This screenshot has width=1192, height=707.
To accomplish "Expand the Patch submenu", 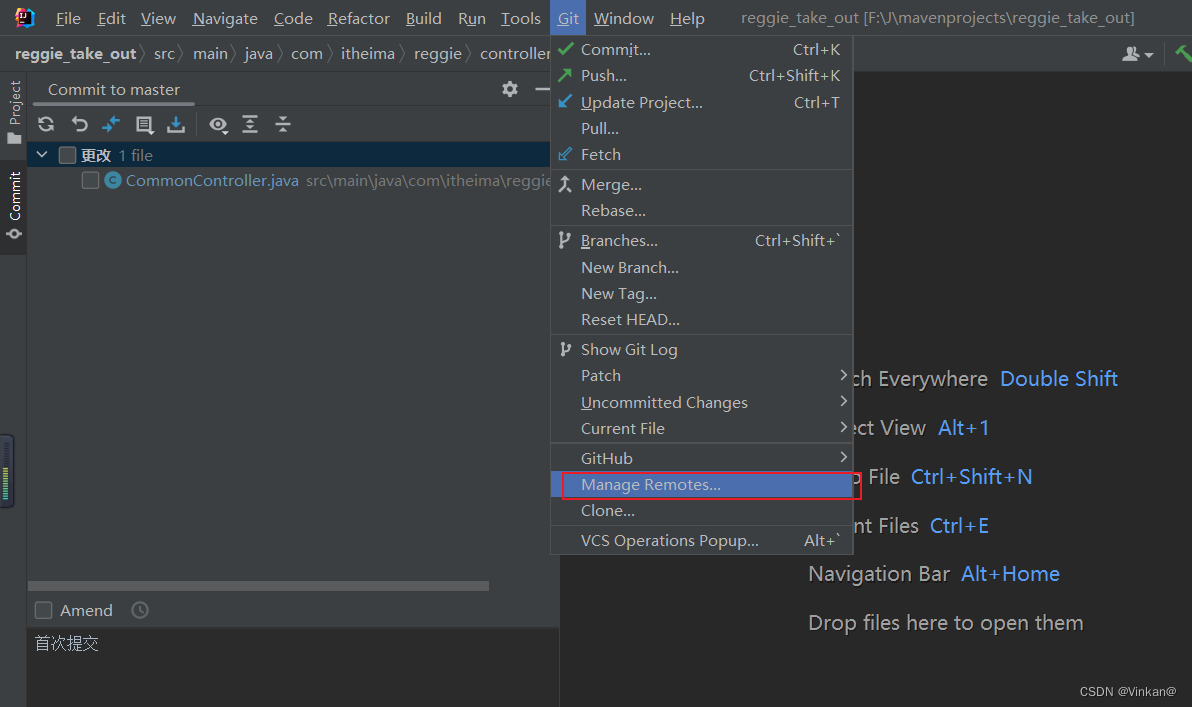I will click(600, 375).
